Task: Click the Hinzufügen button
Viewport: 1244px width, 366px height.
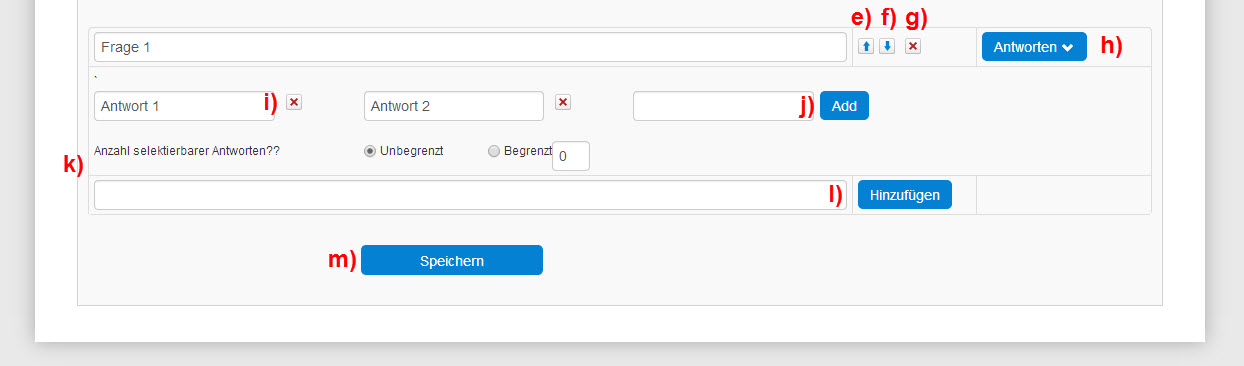Action: (905, 194)
